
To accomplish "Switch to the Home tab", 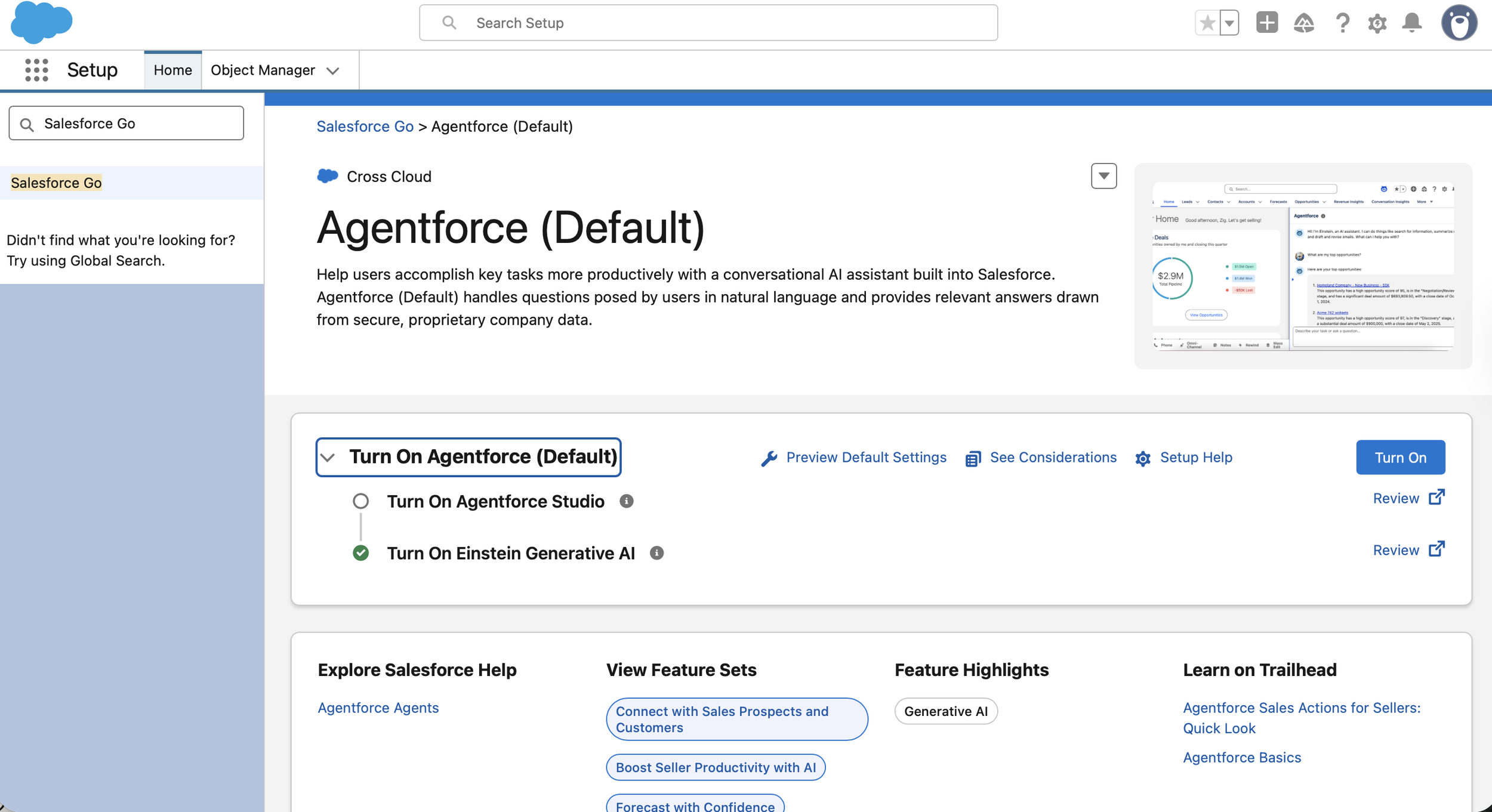I will [x=172, y=70].
